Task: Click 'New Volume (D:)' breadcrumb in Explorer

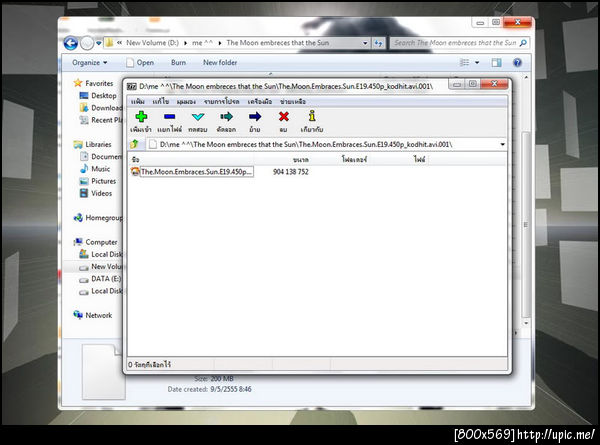Action: coord(152,43)
